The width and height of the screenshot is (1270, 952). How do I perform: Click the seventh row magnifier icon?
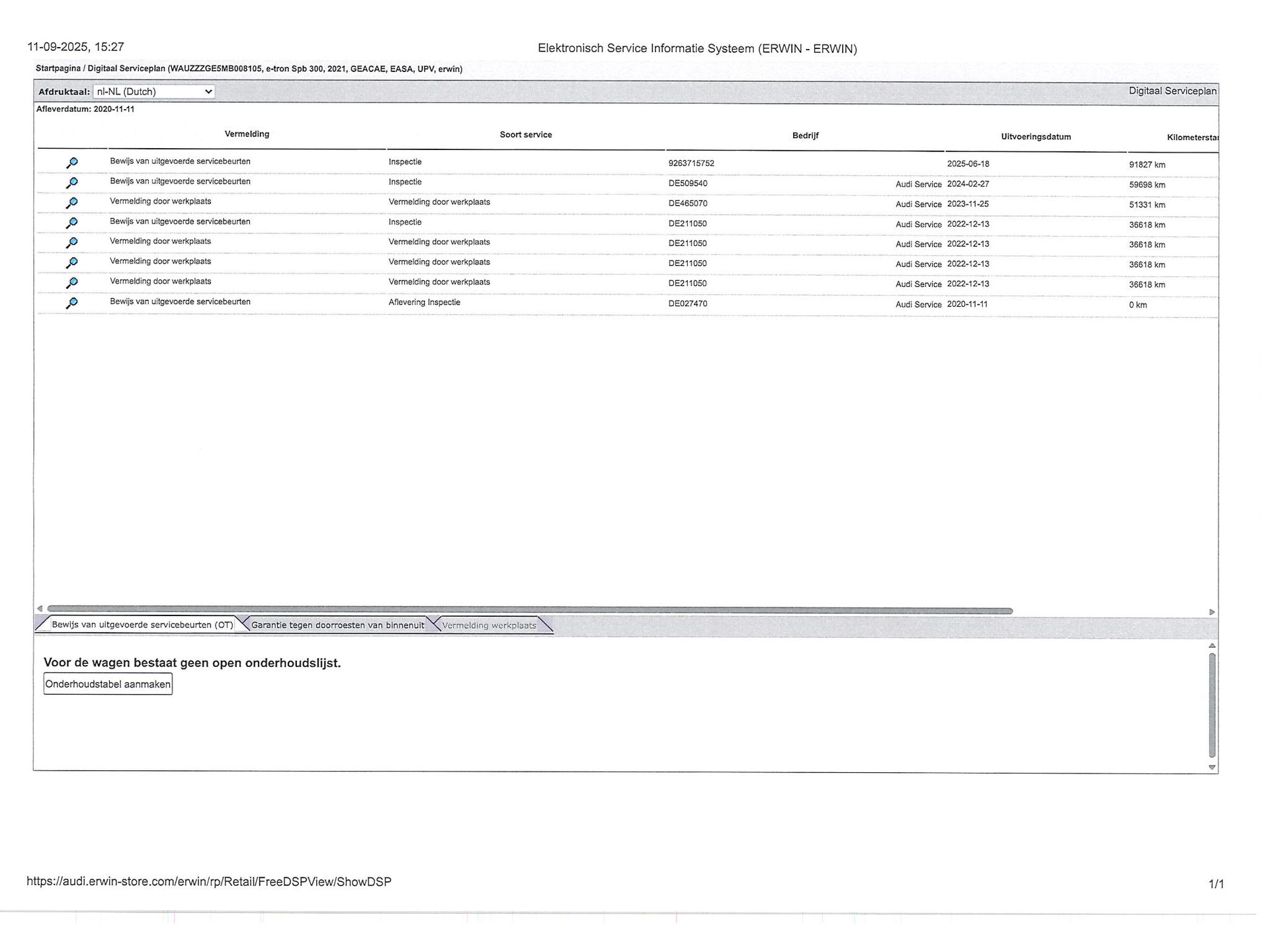(x=72, y=282)
